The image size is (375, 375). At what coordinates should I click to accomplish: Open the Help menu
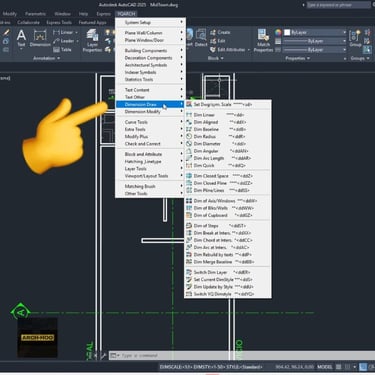pos(83,14)
